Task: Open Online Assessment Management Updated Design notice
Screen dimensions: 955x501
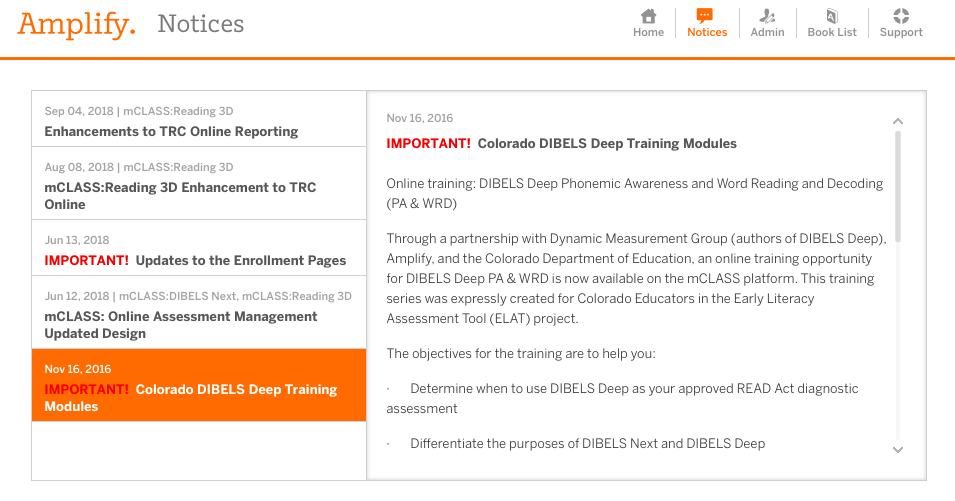Action: coord(199,312)
